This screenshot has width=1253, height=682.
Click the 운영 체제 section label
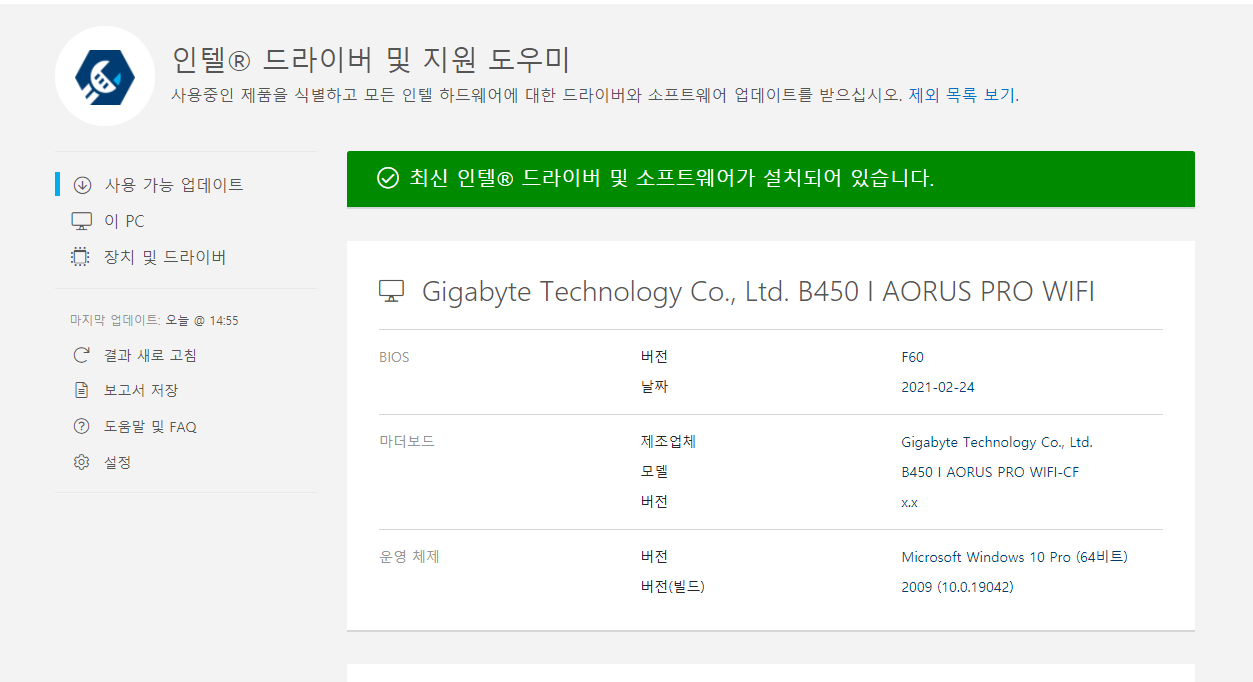point(409,556)
